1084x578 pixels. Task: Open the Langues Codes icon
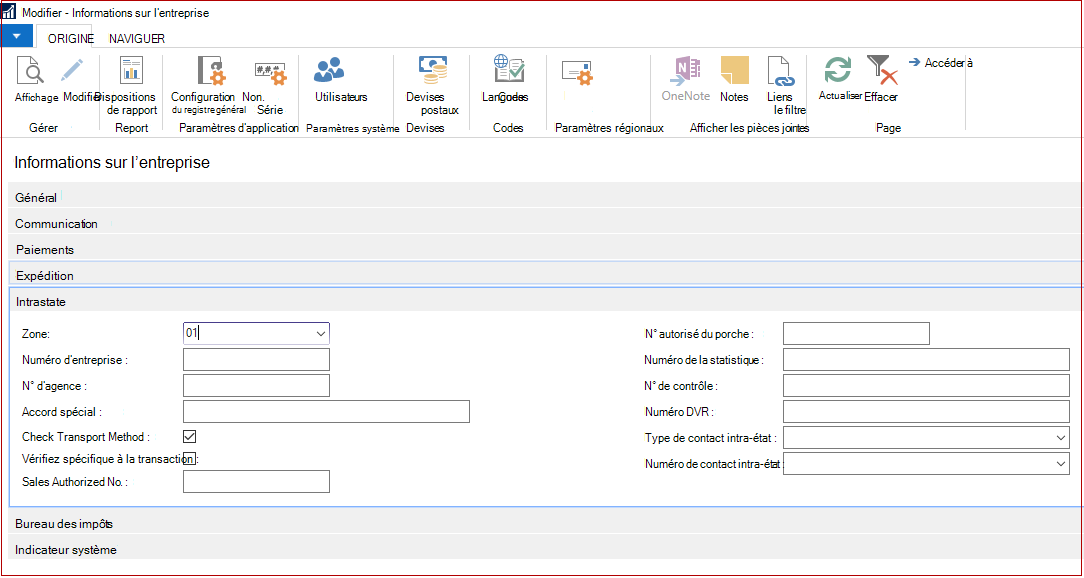(509, 70)
